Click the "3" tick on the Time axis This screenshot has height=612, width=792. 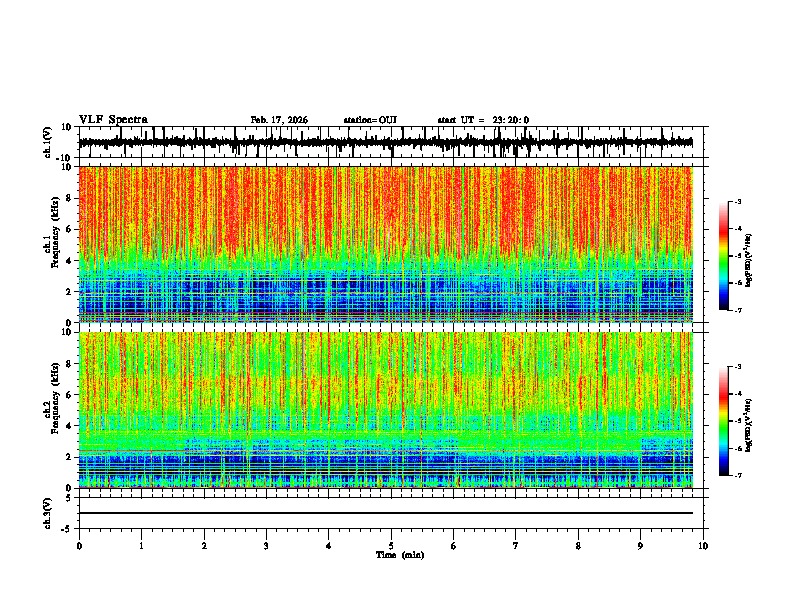(266, 546)
